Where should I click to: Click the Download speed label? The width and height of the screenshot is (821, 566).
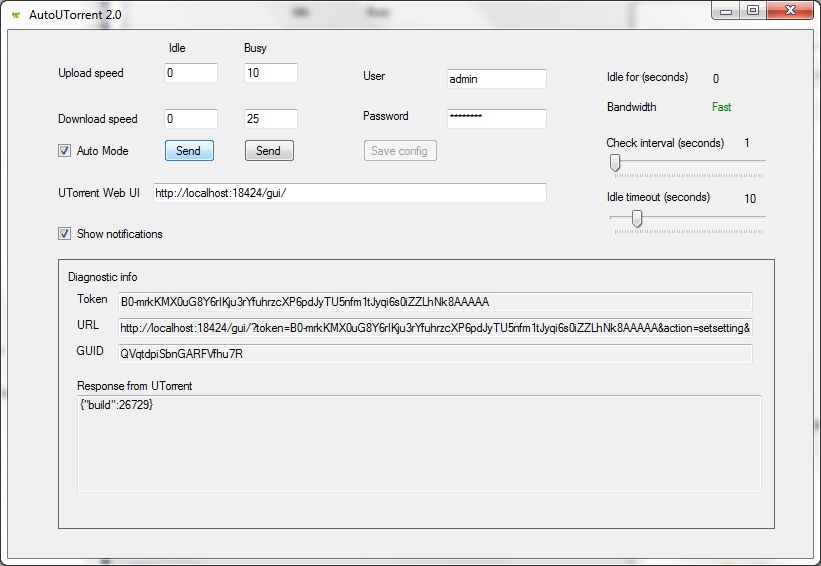click(x=97, y=119)
